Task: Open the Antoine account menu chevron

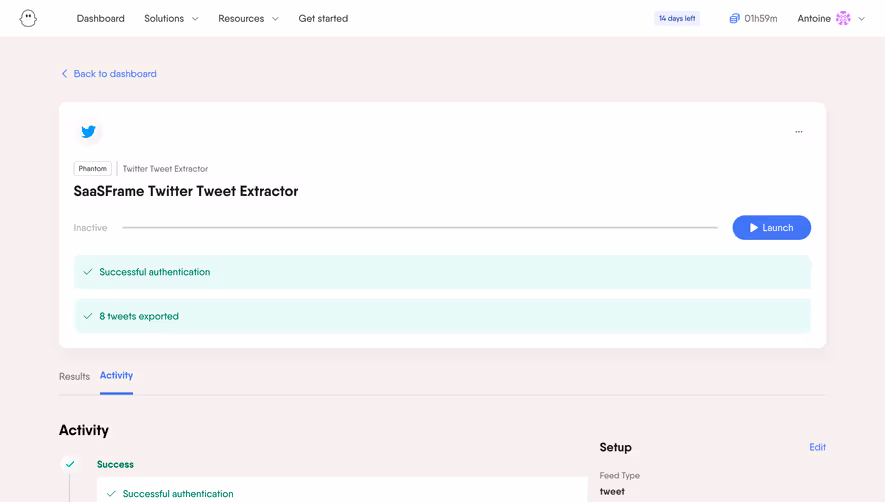Action: (861, 19)
